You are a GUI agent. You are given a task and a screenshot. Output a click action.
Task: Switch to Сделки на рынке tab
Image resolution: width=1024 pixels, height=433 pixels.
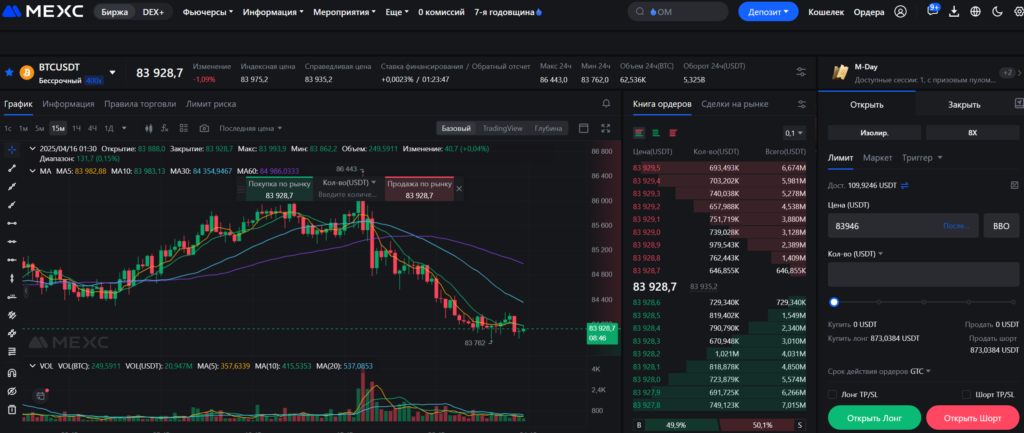click(x=735, y=104)
